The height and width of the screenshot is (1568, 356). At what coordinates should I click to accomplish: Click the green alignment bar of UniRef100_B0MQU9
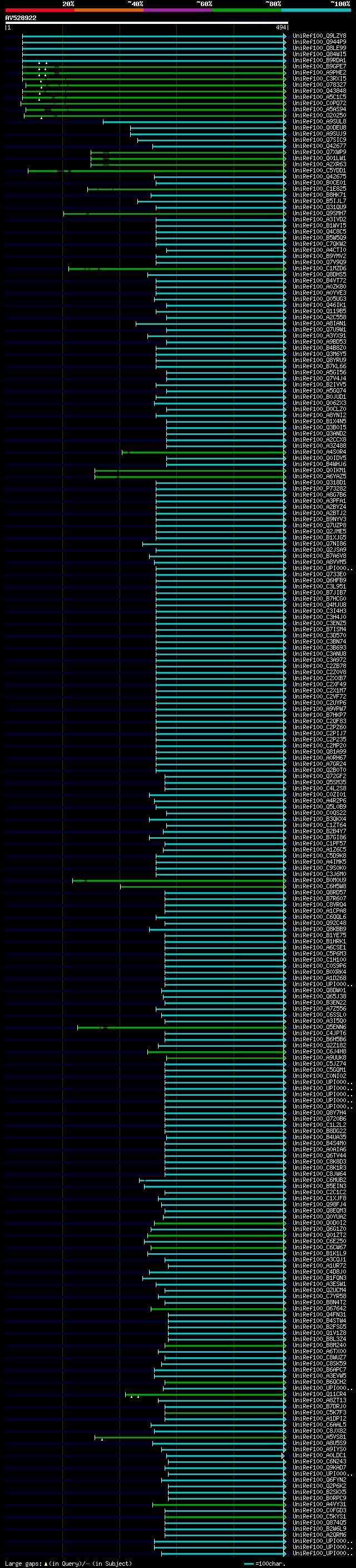(x=179, y=880)
